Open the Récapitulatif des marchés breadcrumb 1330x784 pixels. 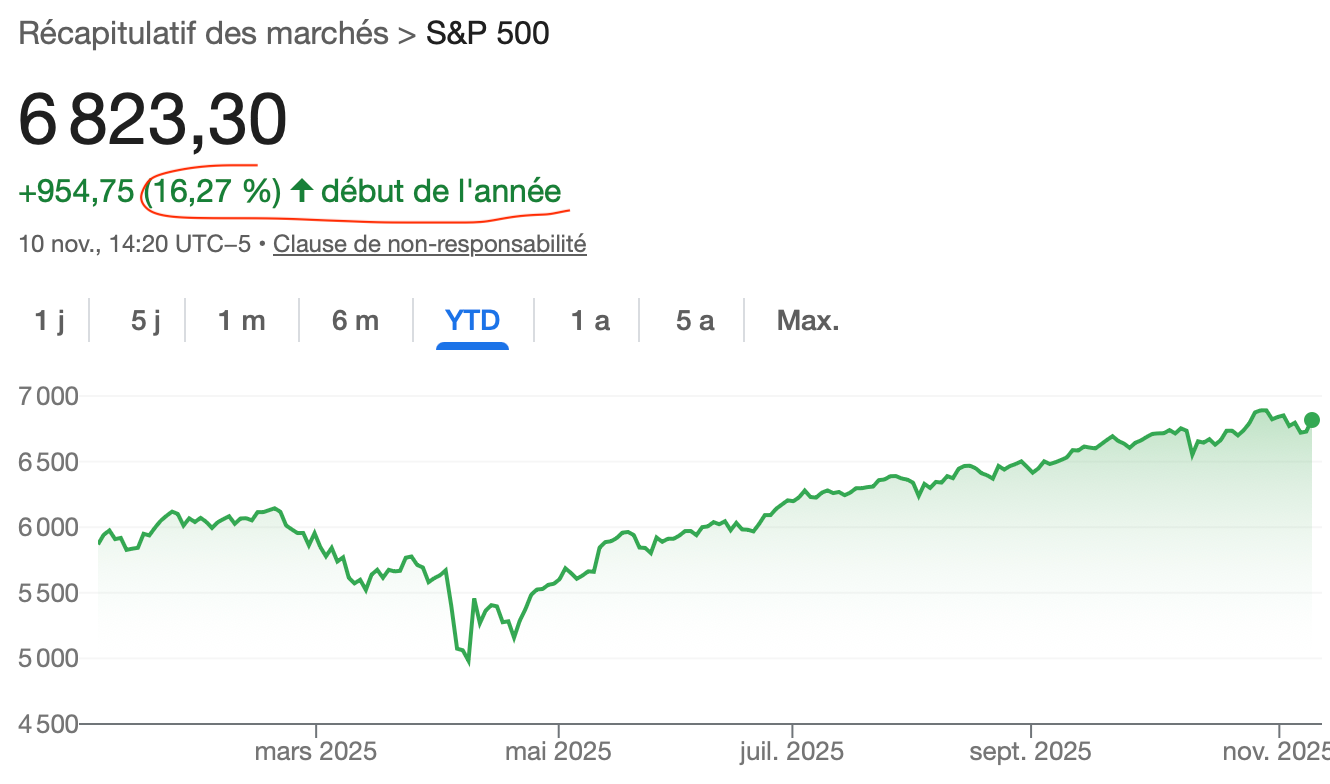point(203,34)
